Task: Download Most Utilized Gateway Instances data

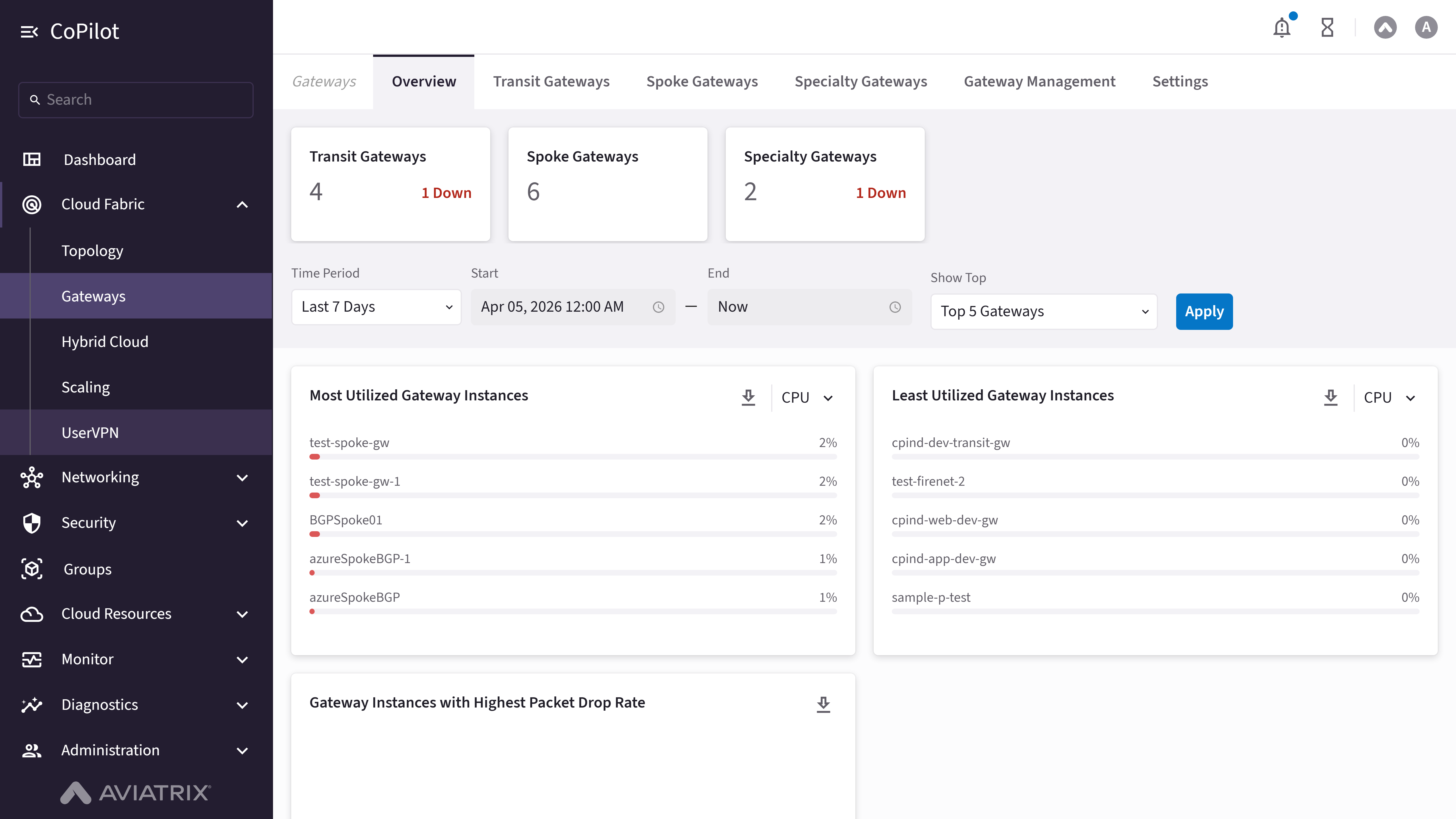Action: (748, 397)
